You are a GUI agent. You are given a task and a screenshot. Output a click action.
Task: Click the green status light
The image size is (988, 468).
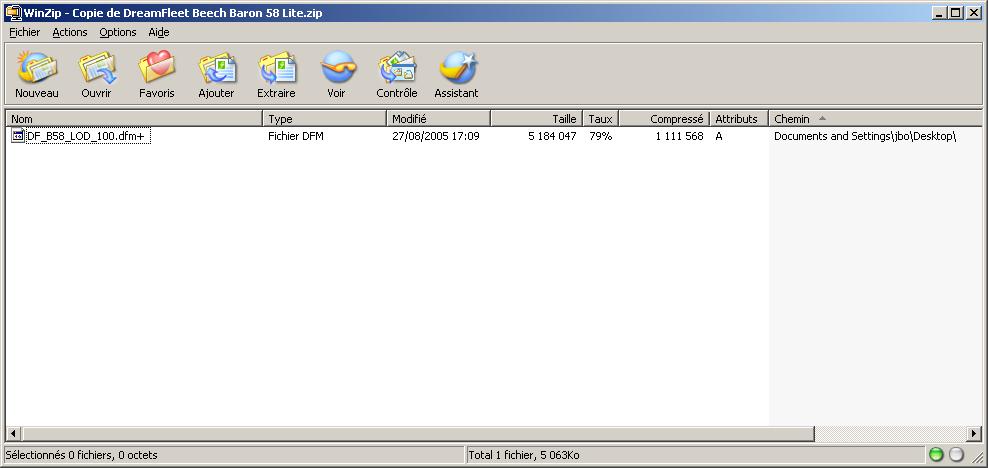click(x=936, y=454)
